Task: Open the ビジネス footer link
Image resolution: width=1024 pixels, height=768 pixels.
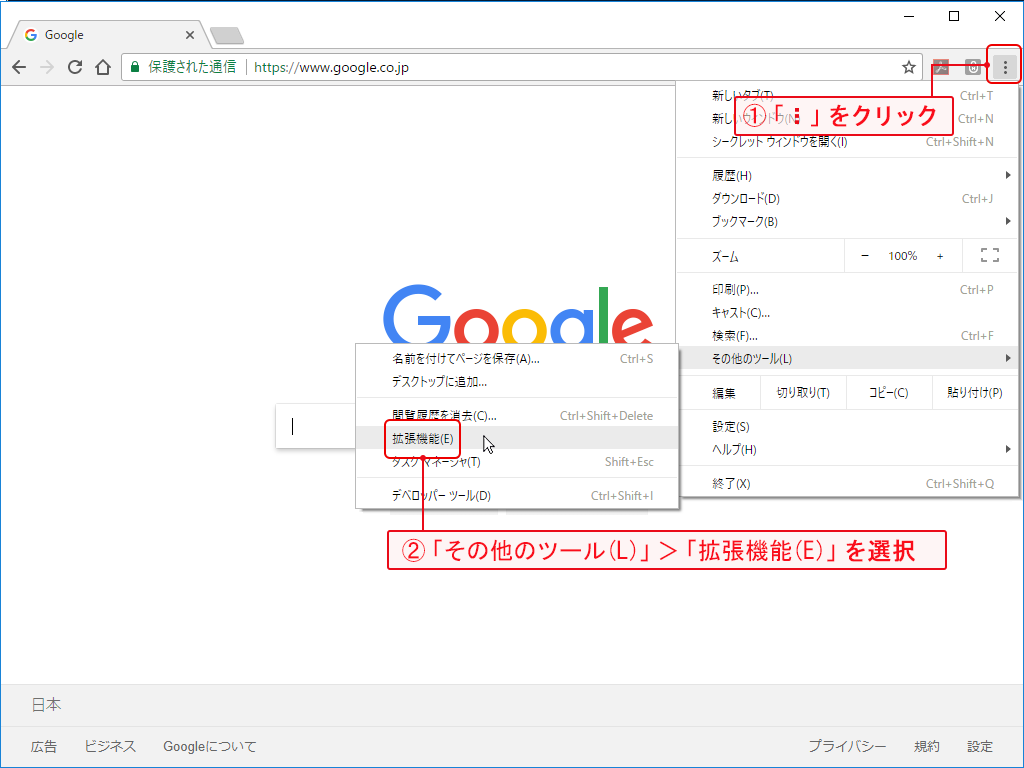Action: [110, 746]
